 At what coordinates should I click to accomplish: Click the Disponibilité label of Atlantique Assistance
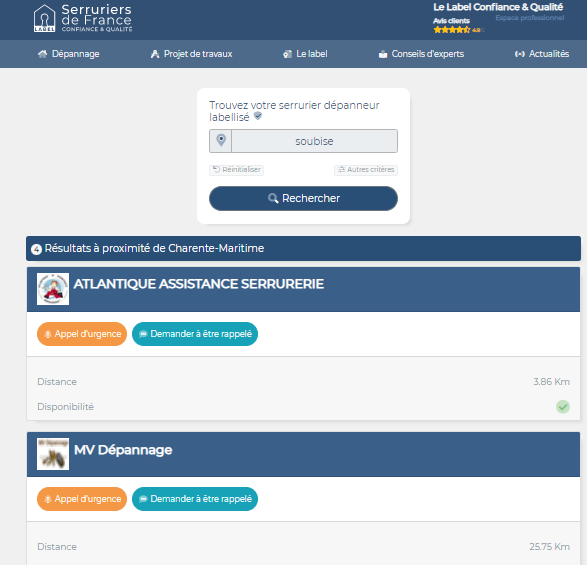coord(66,407)
